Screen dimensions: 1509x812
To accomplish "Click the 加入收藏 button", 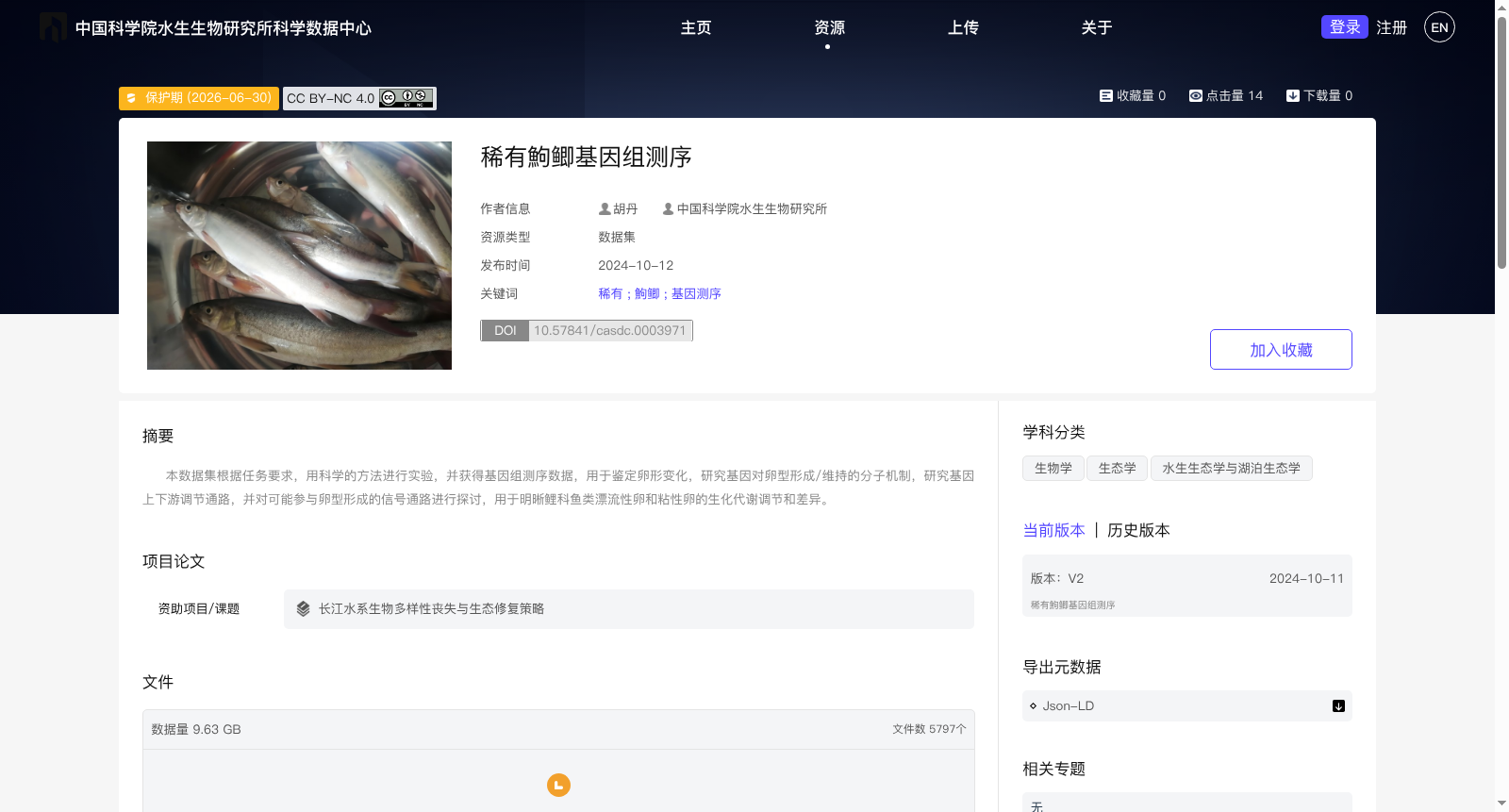I will 1281,350.
